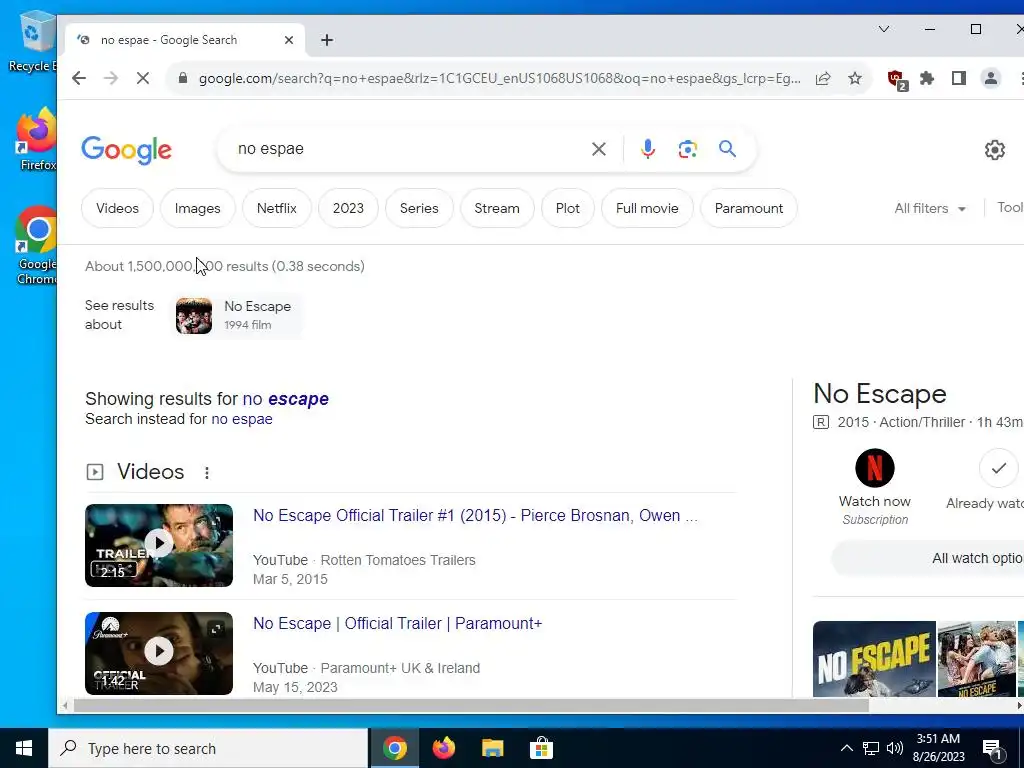Launch Firefox from the taskbar
Viewport: 1024px width, 768px height.
click(443, 748)
